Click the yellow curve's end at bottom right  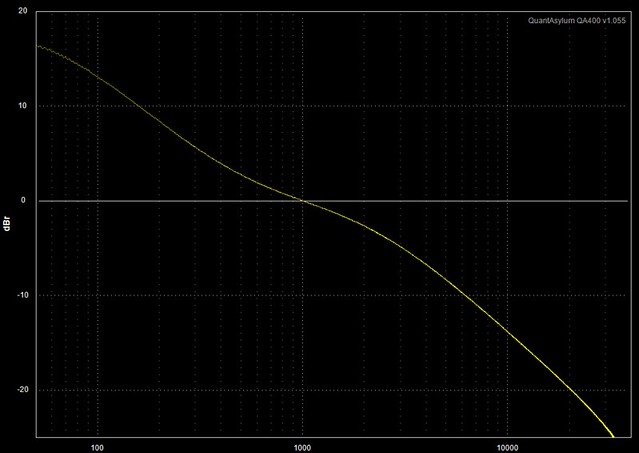(613, 435)
